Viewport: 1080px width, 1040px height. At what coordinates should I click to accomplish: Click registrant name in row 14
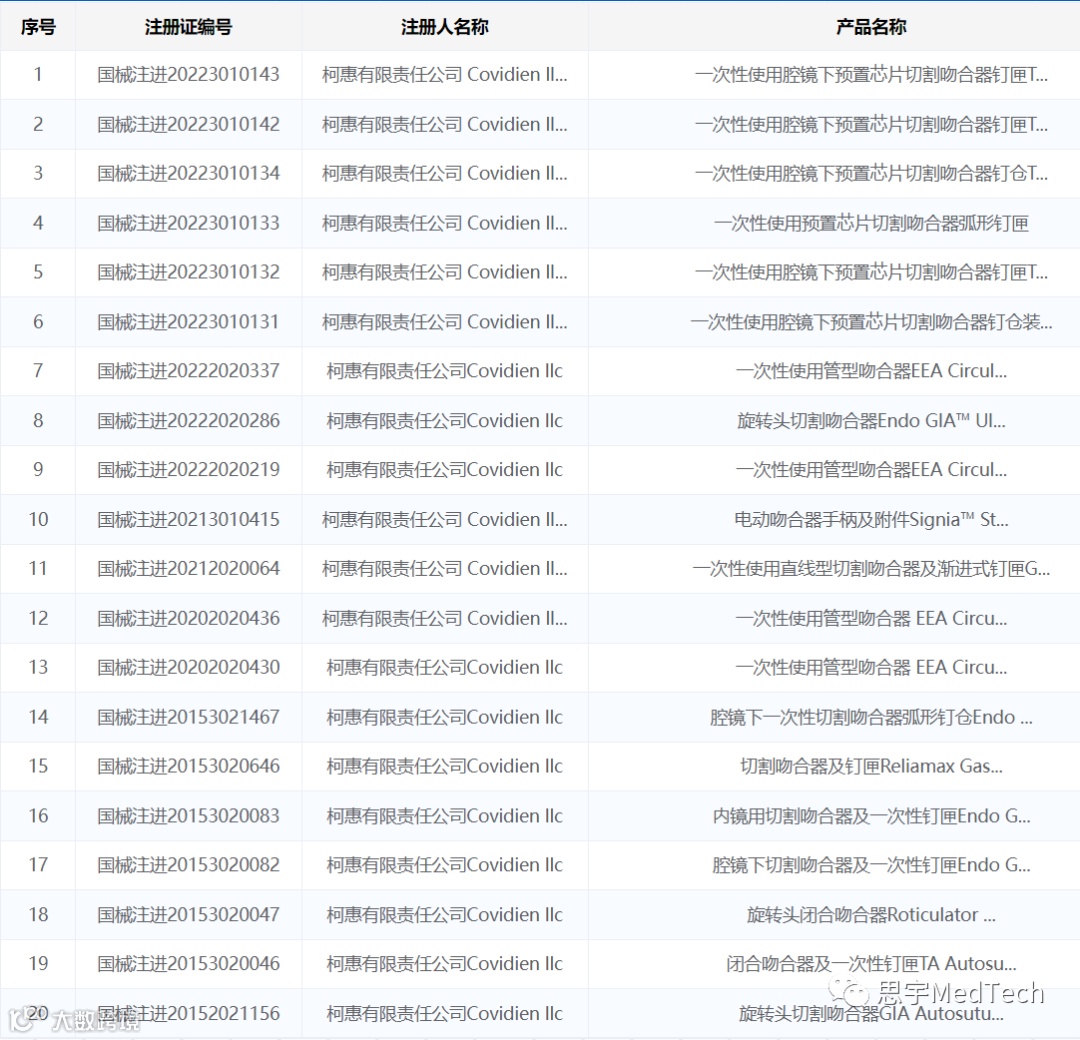click(444, 717)
